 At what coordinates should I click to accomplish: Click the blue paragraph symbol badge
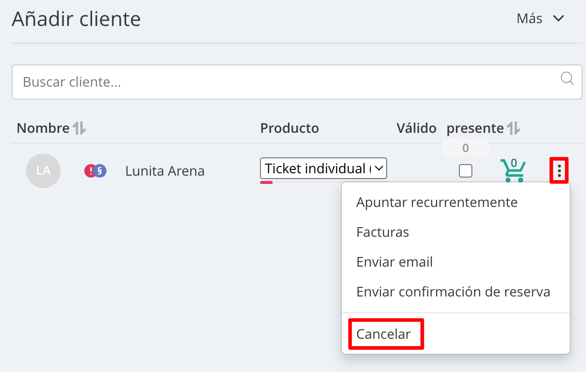point(100,171)
